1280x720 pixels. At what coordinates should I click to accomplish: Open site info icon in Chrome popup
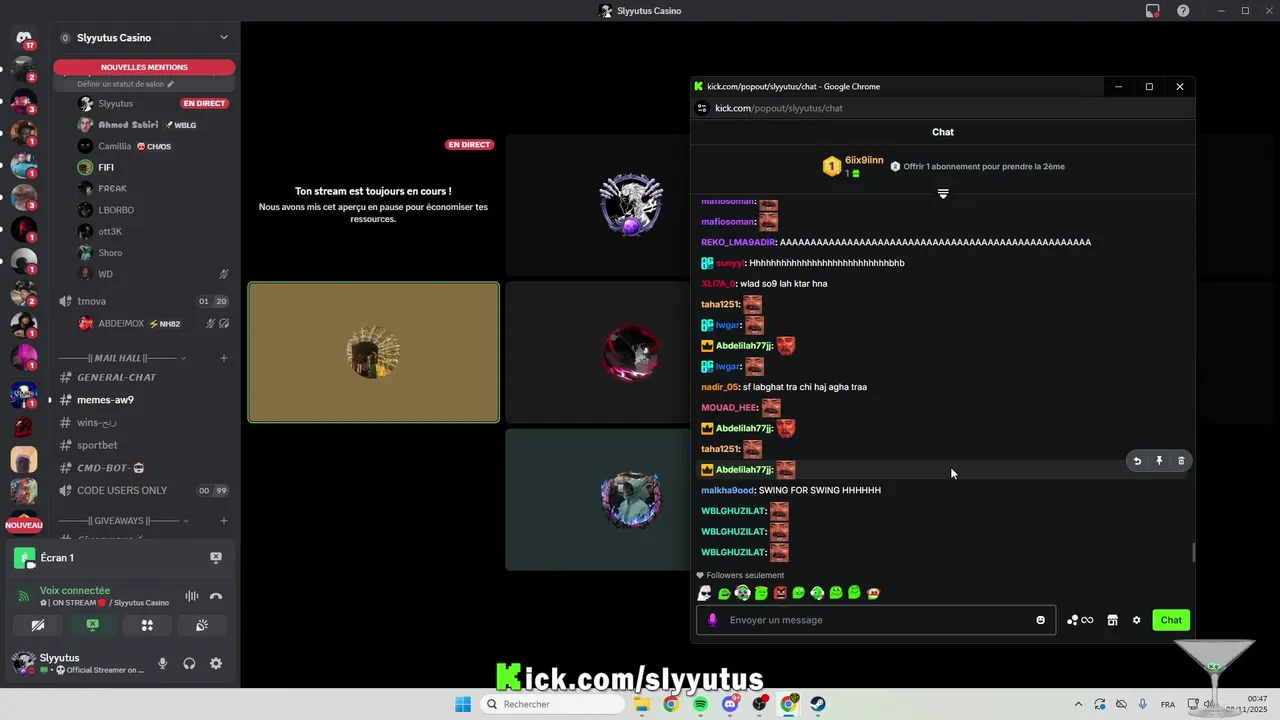pyautogui.click(x=702, y=108)
